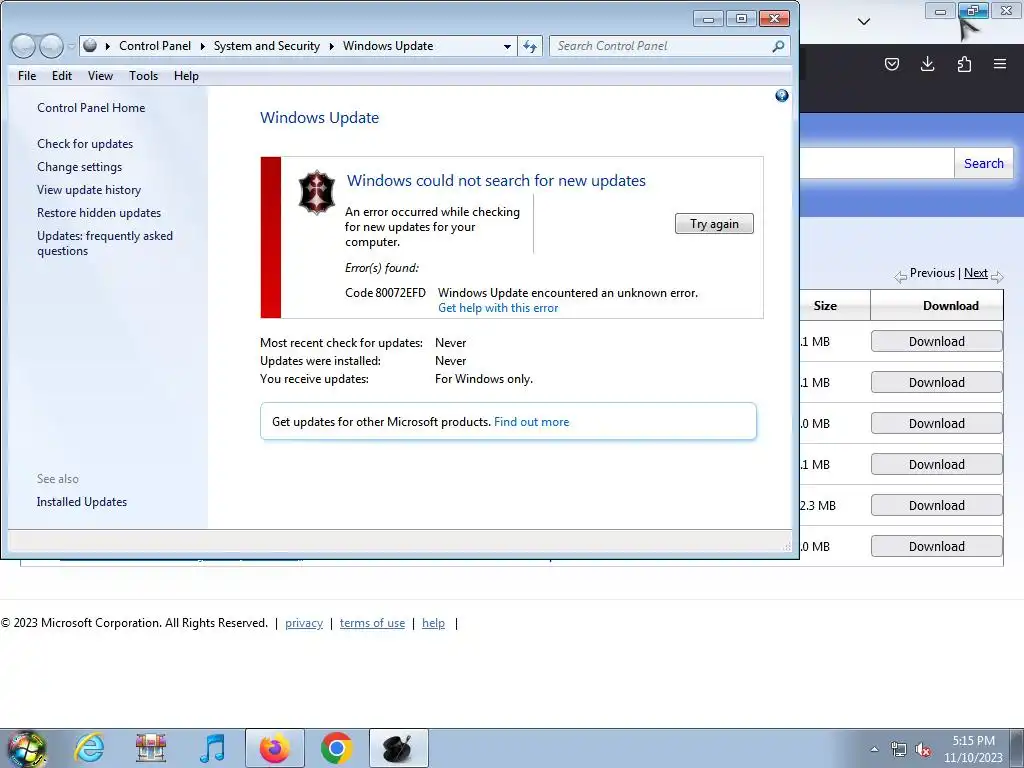Click the treasure chest taskbar icon

point(151,748)
